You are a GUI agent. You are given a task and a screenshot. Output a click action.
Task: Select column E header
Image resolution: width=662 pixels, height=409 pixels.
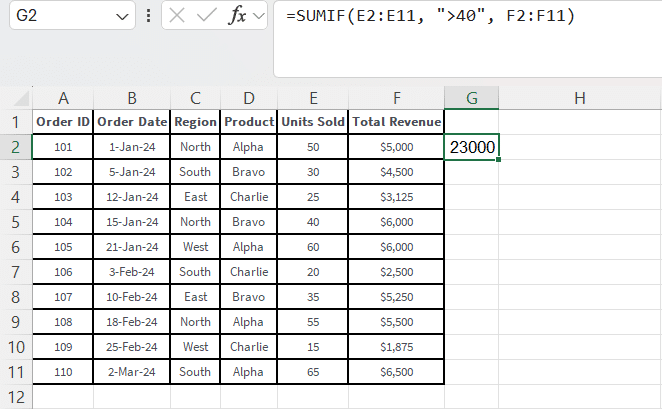(313, 98)
